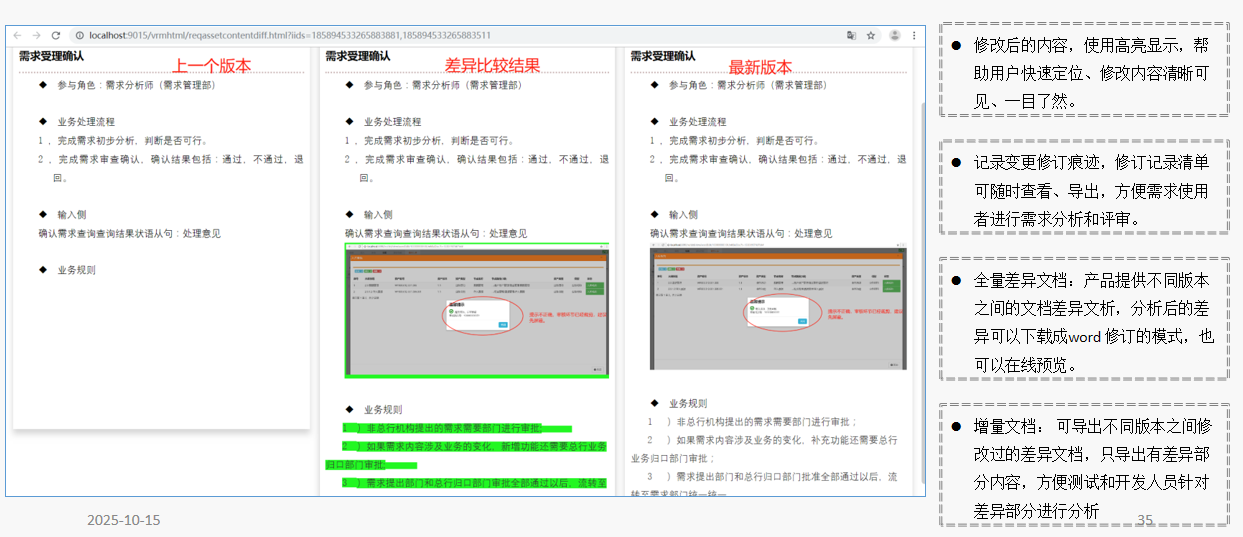Click the slide date 2025-10-15
This screenshot has width=1243, height=537.
click(123, 520)
